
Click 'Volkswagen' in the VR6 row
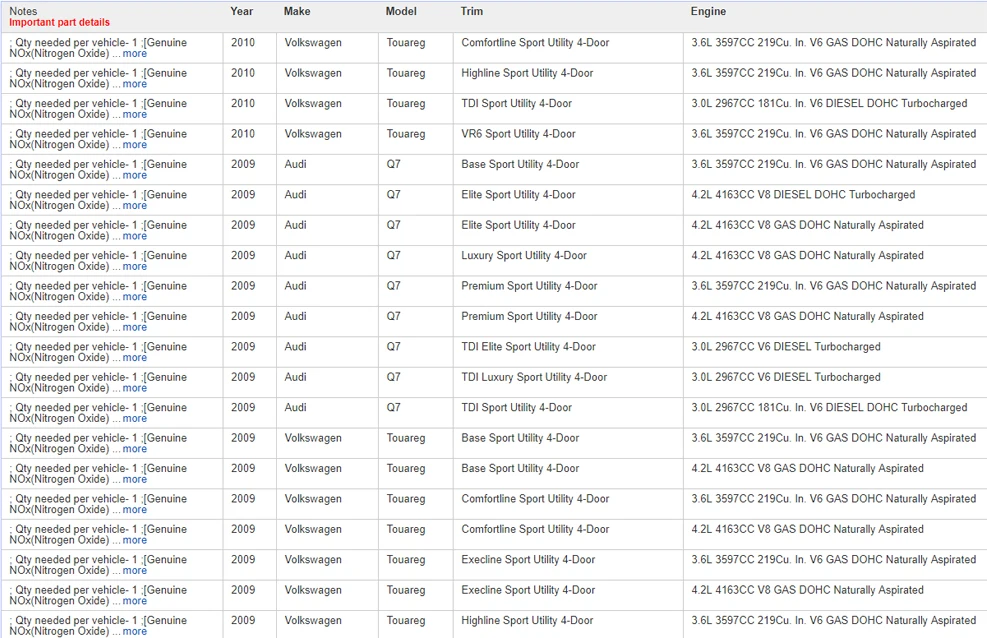click(313, 134)
